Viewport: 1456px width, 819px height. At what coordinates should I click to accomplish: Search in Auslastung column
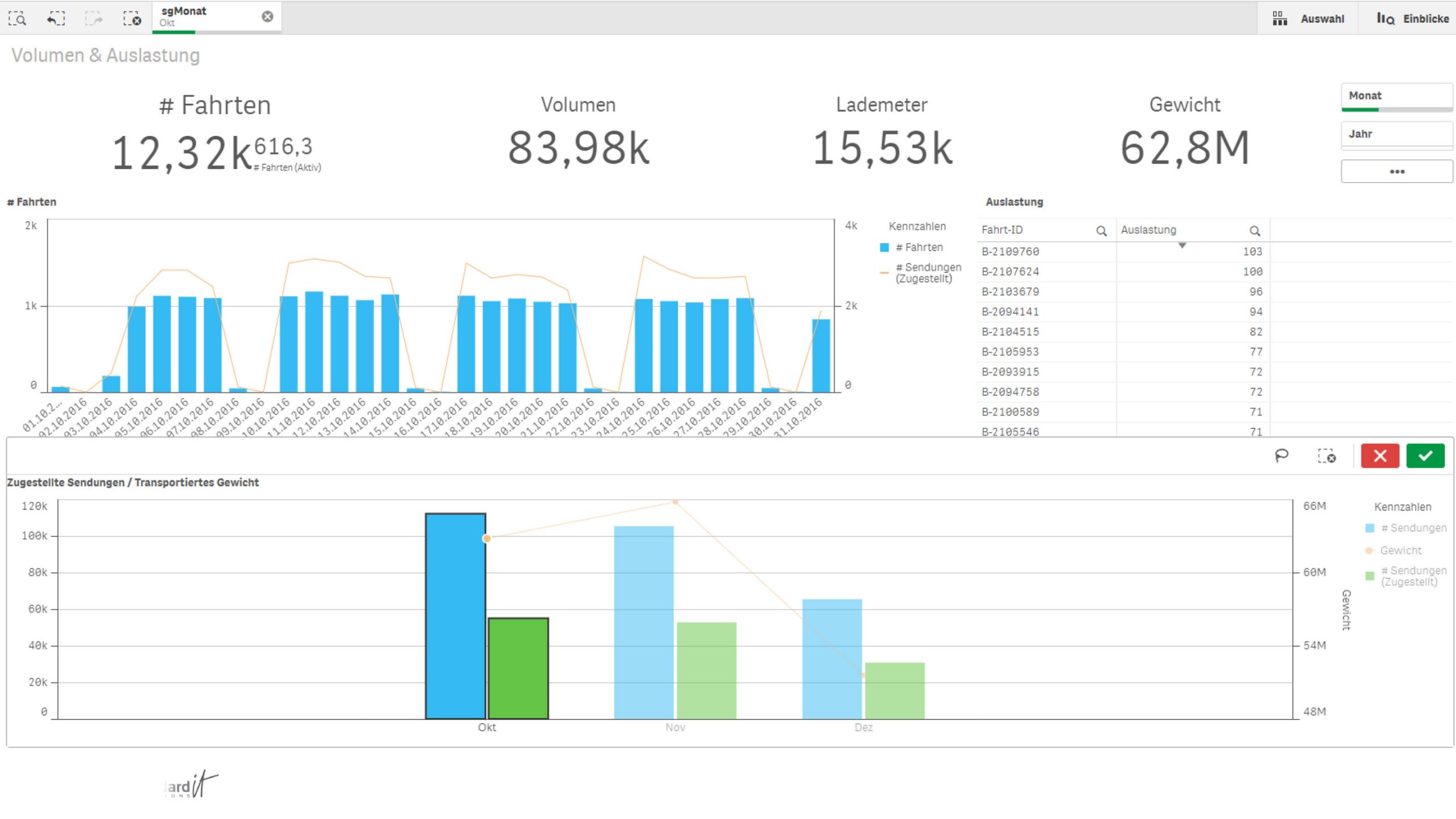click(1255, 231)
